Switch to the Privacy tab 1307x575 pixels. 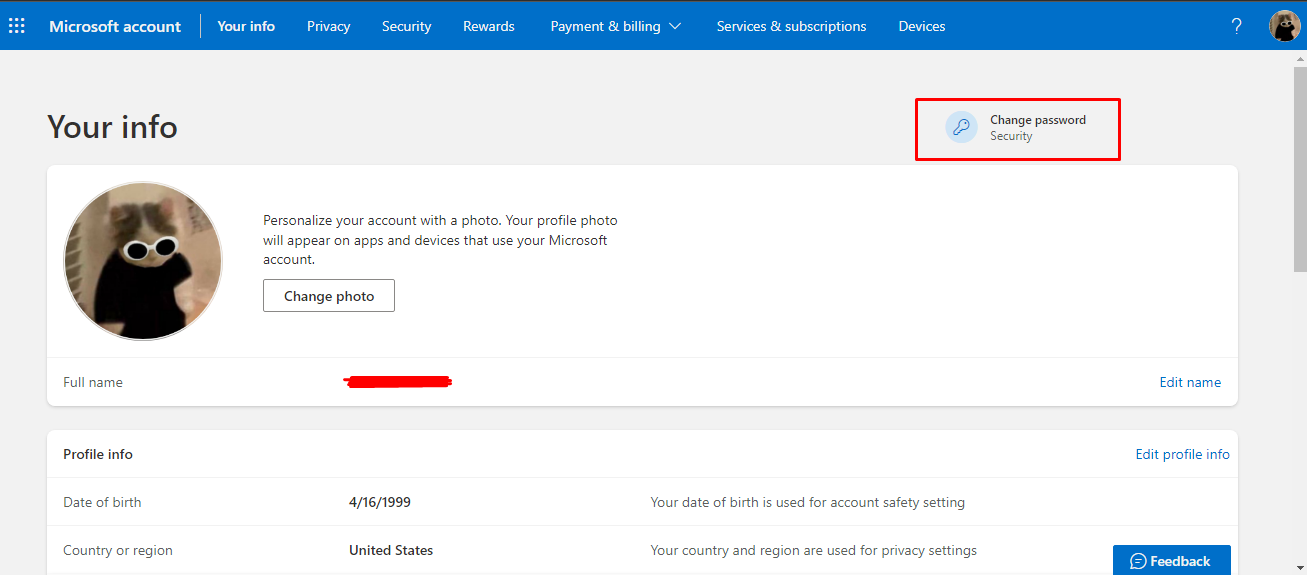pos(329,26)
